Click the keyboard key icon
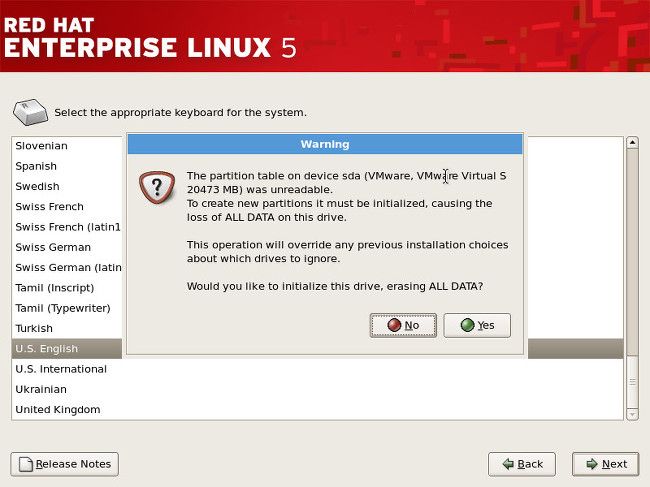Screen dimensions: 650x487 click(30, 112)
